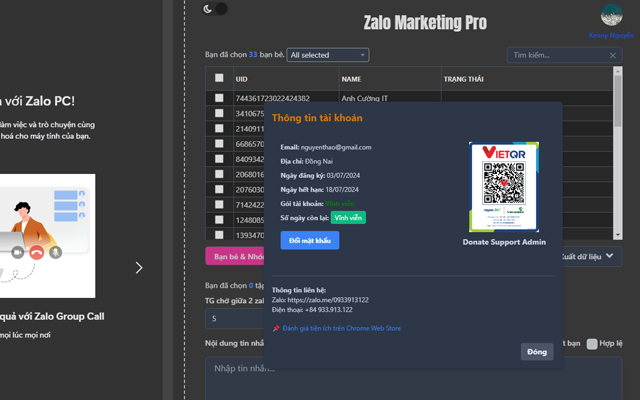640x400 pixels.
Task: Open the Chrome Web Store rating link
Action: (x=342, y=328)
